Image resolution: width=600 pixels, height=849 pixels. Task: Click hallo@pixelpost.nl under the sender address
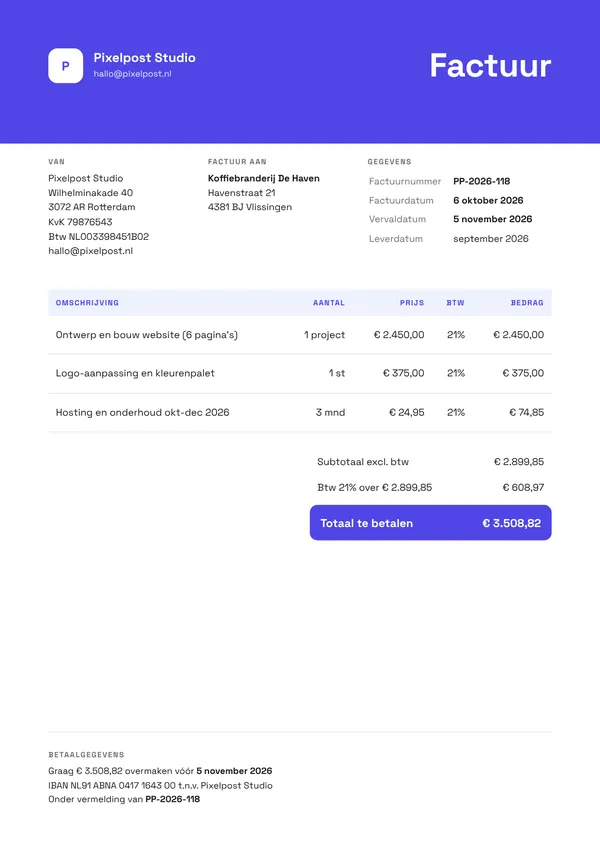(90, 251)
